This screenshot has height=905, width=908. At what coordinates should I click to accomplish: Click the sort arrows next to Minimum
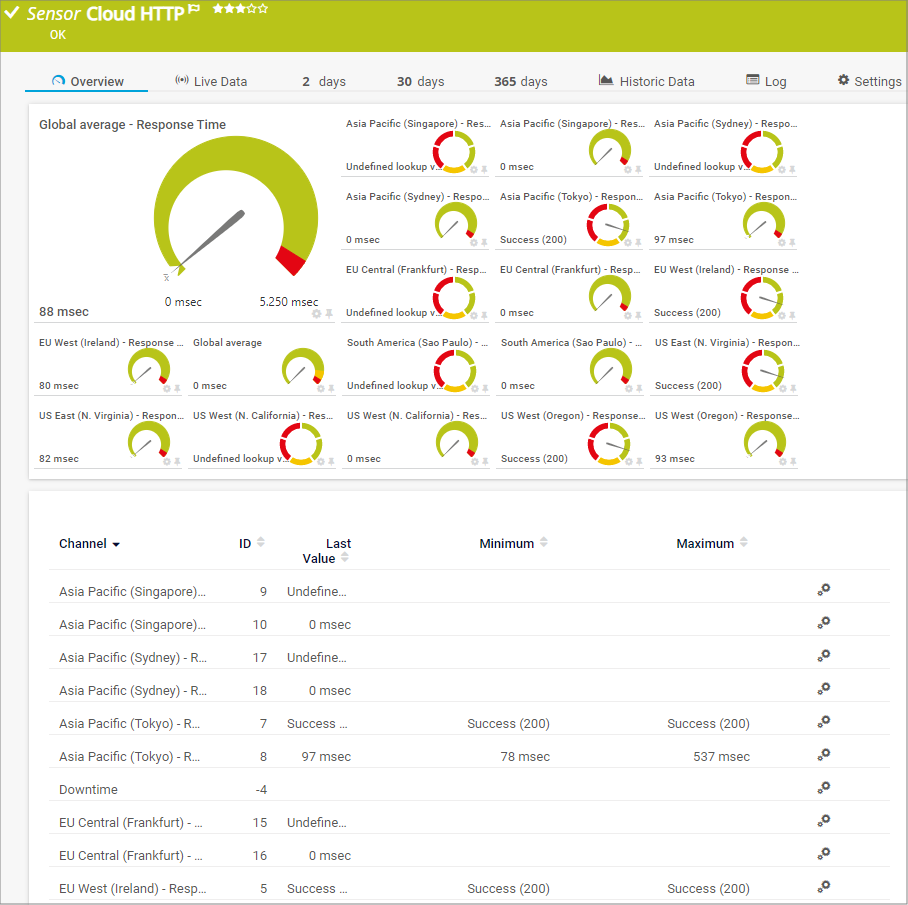click(544, 543)
